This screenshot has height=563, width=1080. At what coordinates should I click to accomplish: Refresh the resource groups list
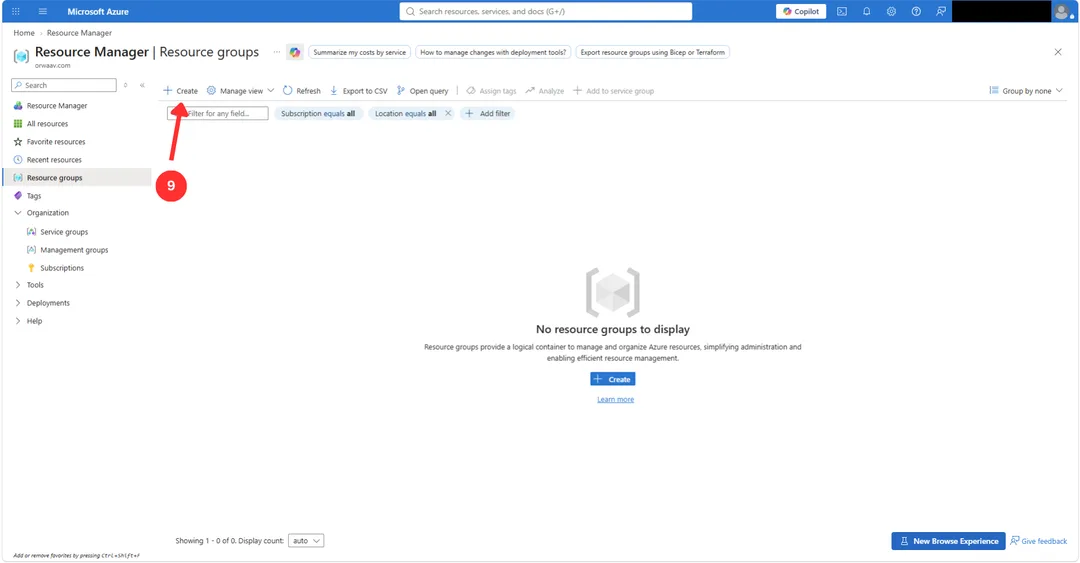(x=302, y=91)
